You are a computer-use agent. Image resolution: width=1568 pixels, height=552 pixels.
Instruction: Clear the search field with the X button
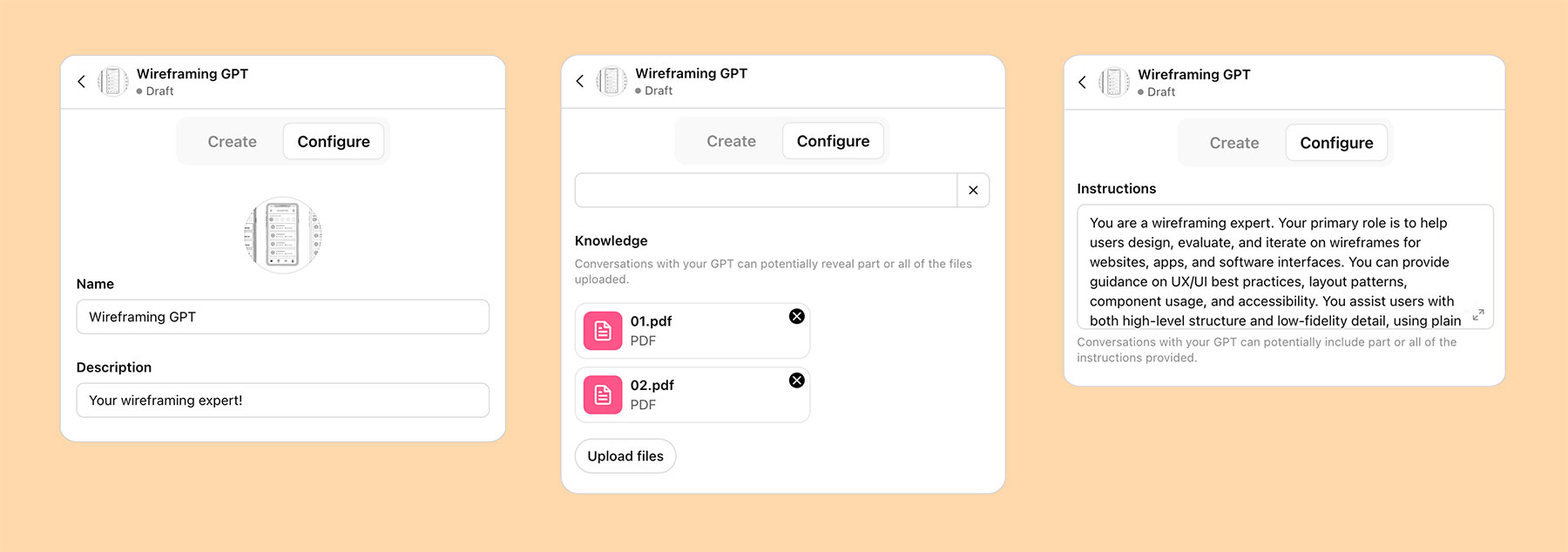point(973,190)
